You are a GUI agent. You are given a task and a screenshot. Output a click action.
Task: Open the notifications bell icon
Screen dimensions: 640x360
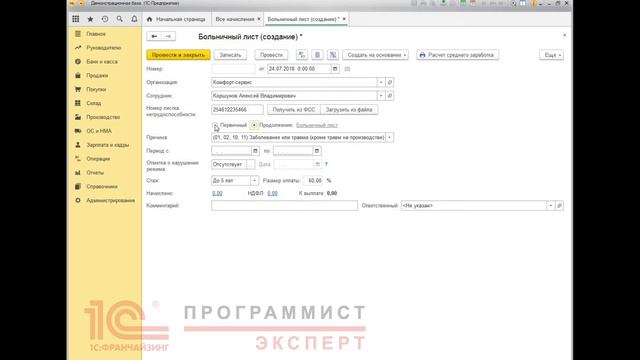[x=134, y=19]
